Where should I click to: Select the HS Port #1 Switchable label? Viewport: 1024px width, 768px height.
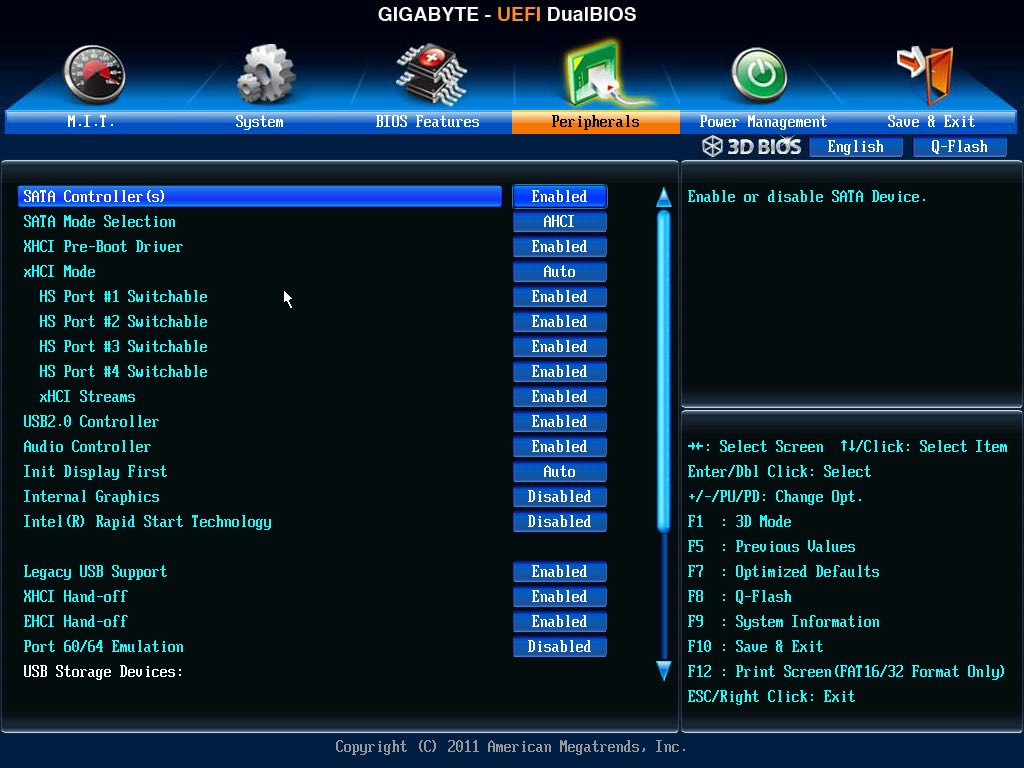123,296
